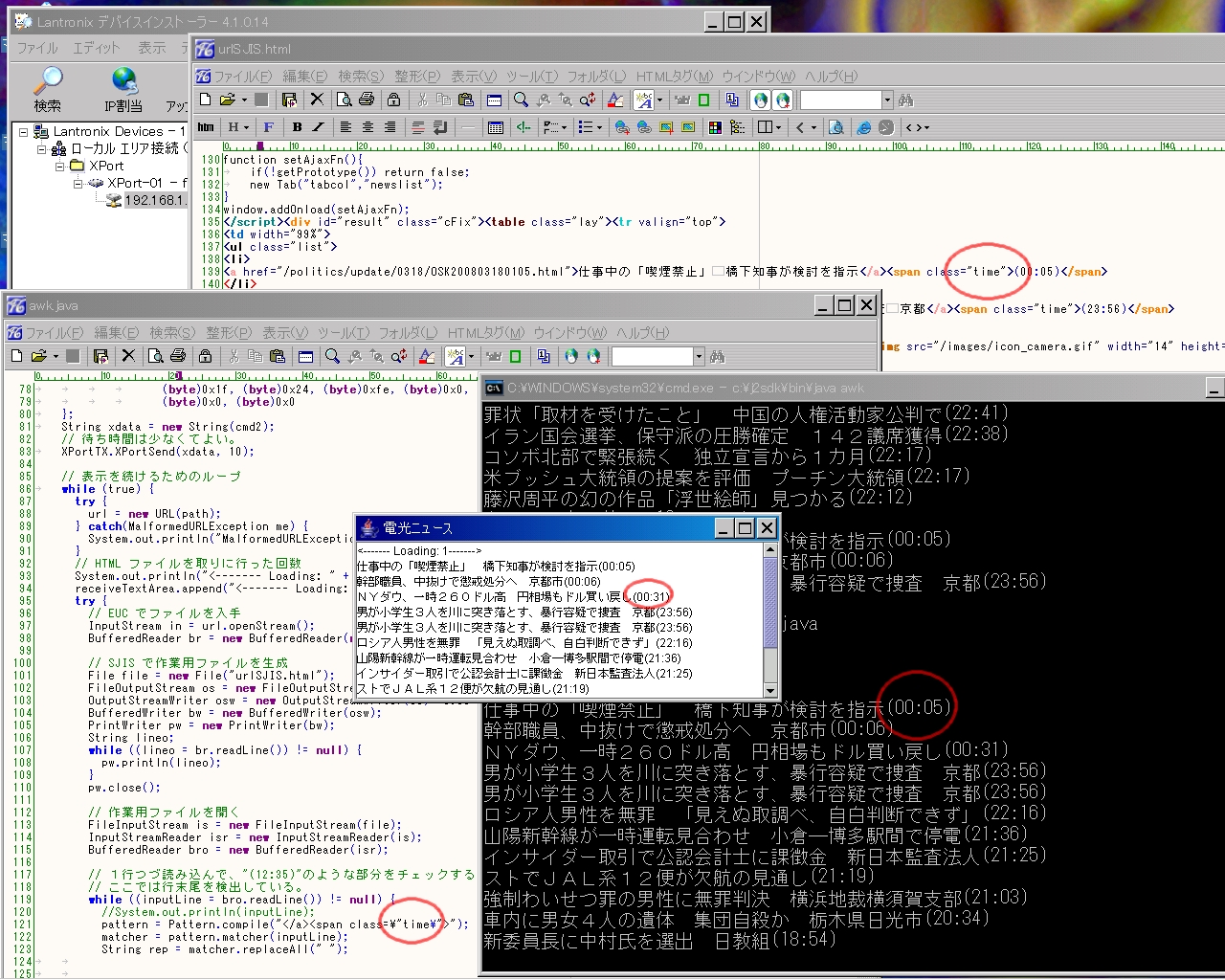Open ツール(T) menu in urlSJIS.html window
1225x980 pixels.
pos(531,77)
